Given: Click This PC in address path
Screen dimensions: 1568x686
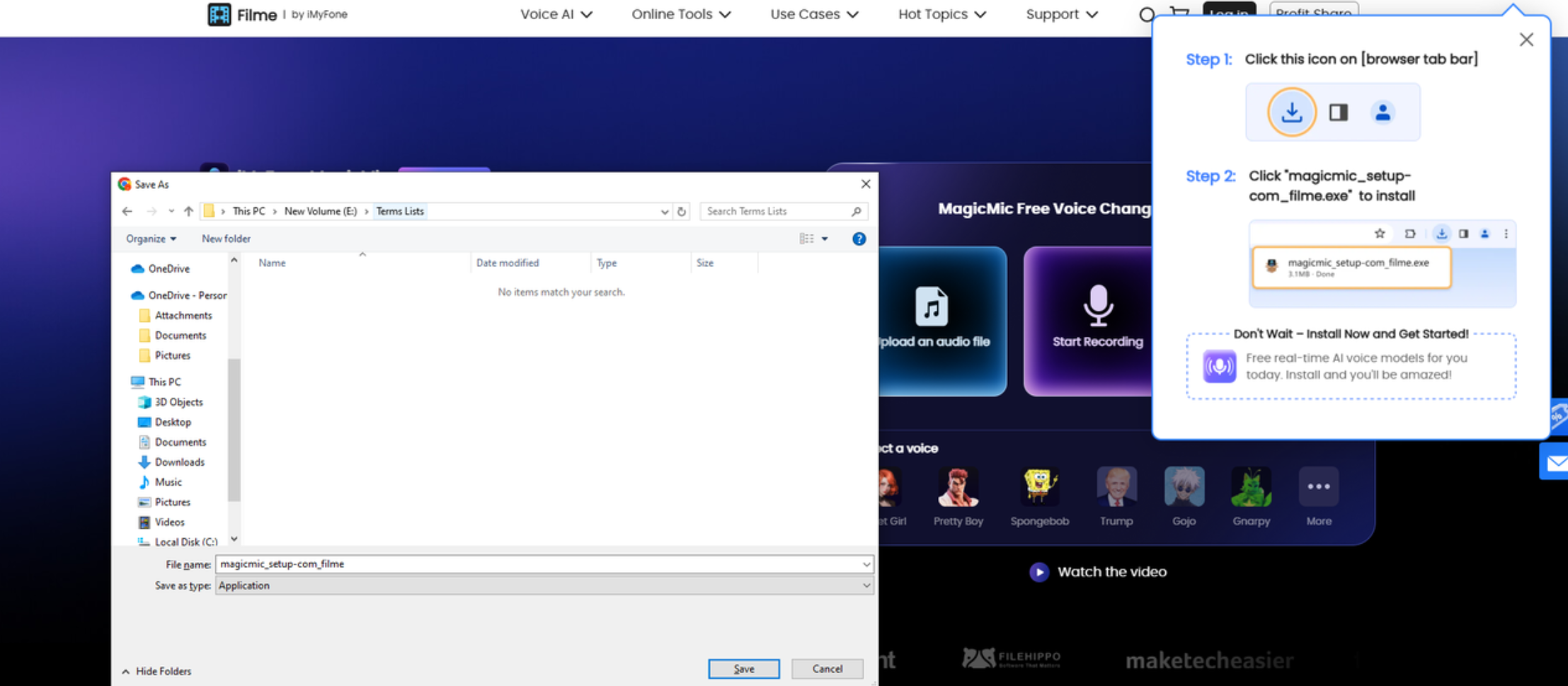Looking at the screenshot, I should (248, 211).
